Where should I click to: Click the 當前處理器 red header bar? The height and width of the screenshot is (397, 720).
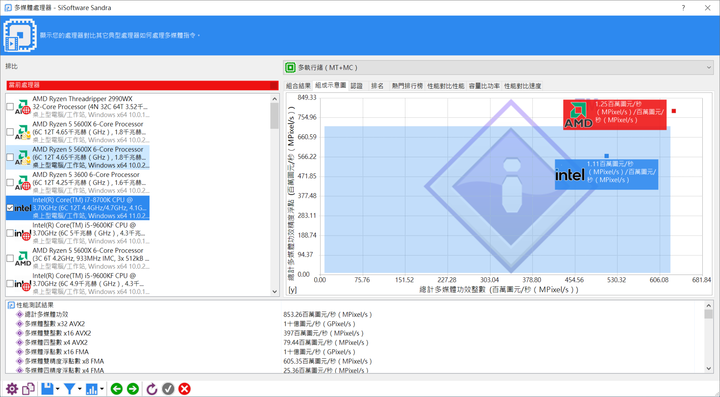(142, 85)
